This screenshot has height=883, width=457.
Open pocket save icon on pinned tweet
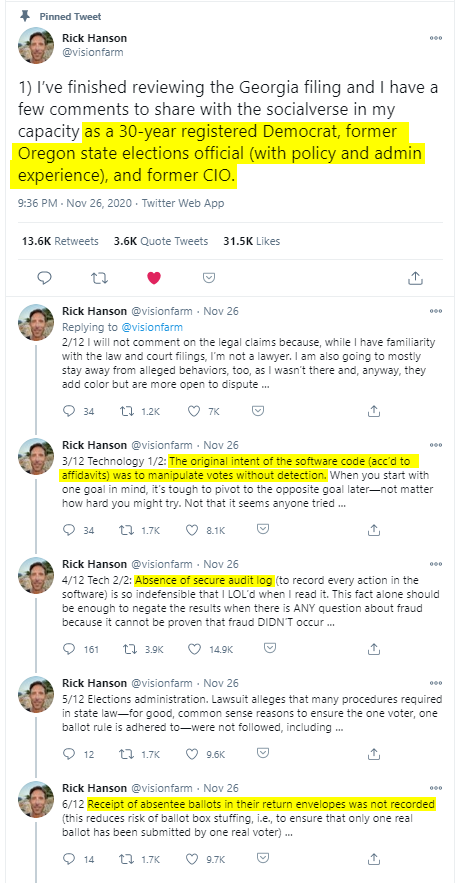point(208,278)
